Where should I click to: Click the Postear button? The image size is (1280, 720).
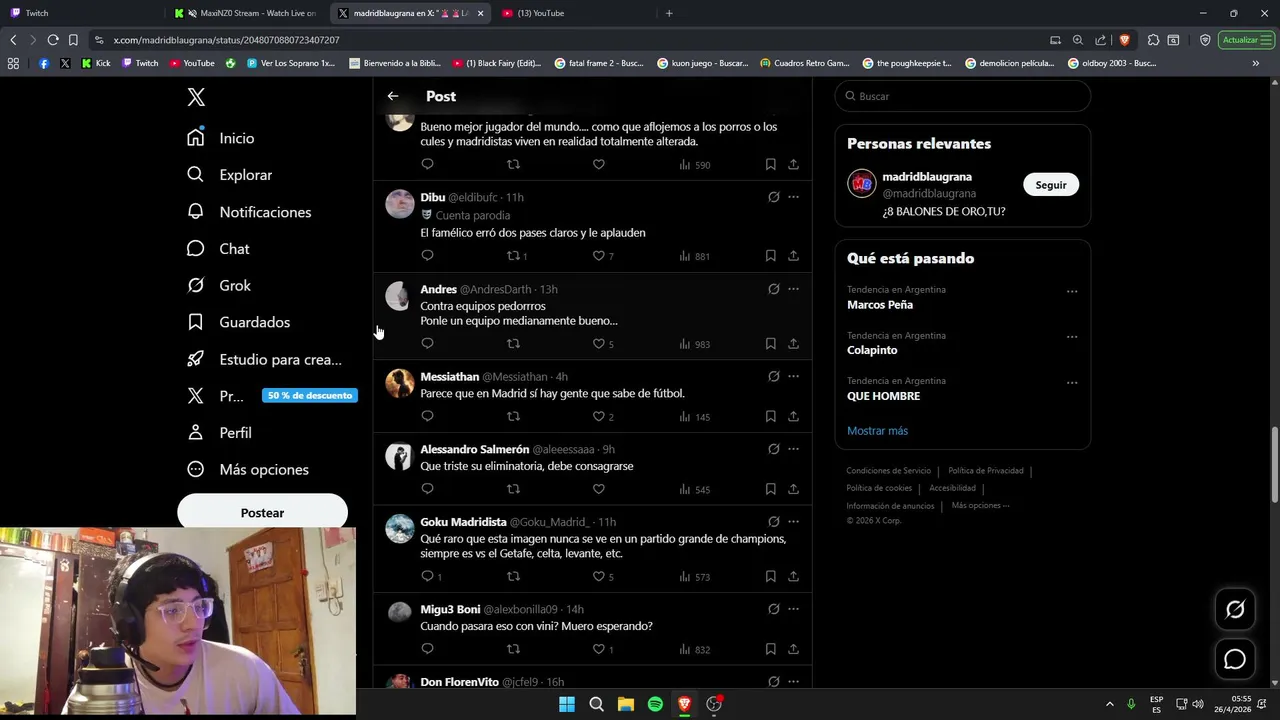coord(262,513)
